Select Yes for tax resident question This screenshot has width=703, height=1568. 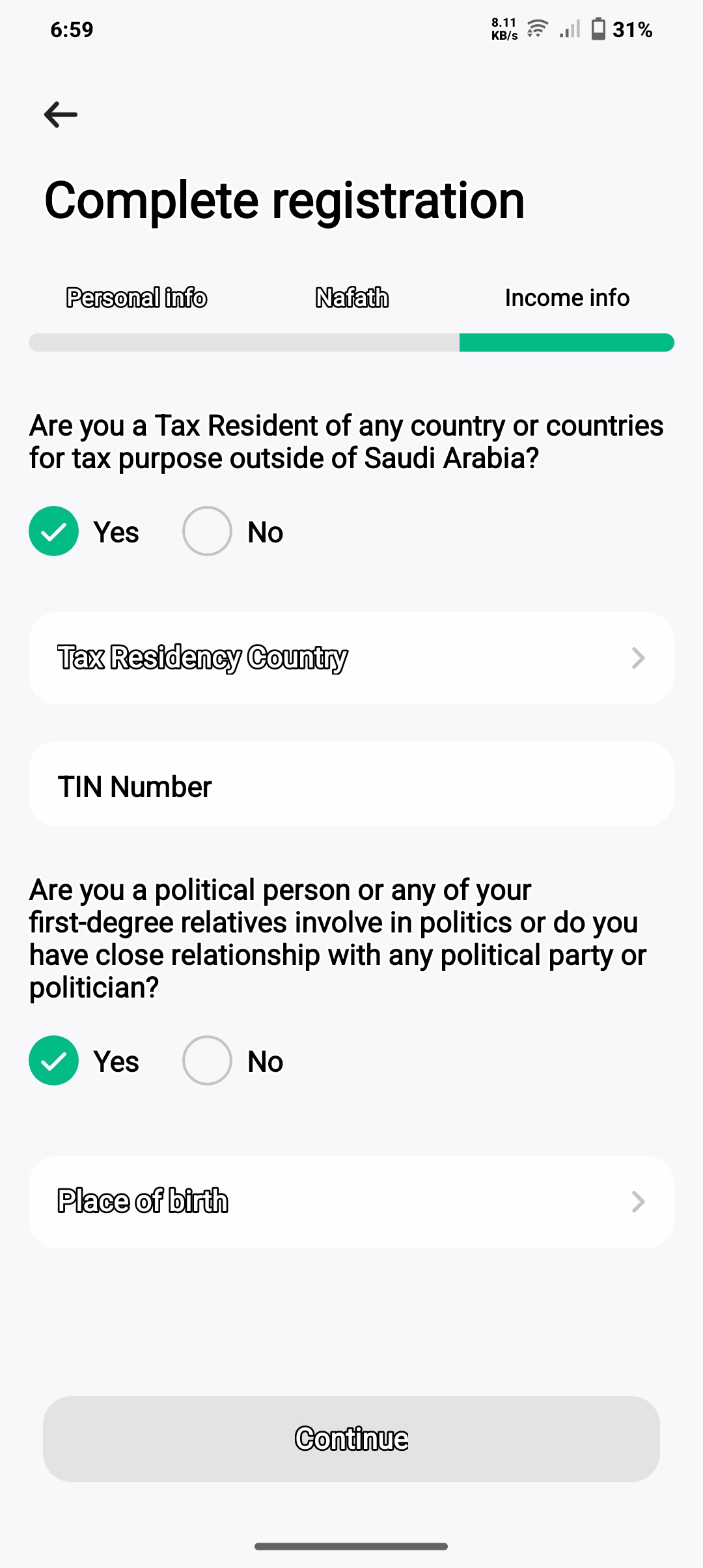coord(54,531)
